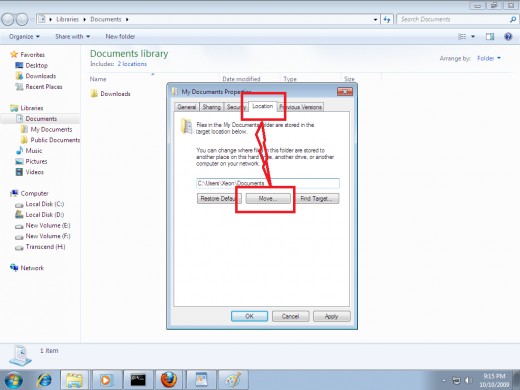Viewport: 520px width, 390px height.
Task: Select Libraries in navigation pane
Action: 32,108
